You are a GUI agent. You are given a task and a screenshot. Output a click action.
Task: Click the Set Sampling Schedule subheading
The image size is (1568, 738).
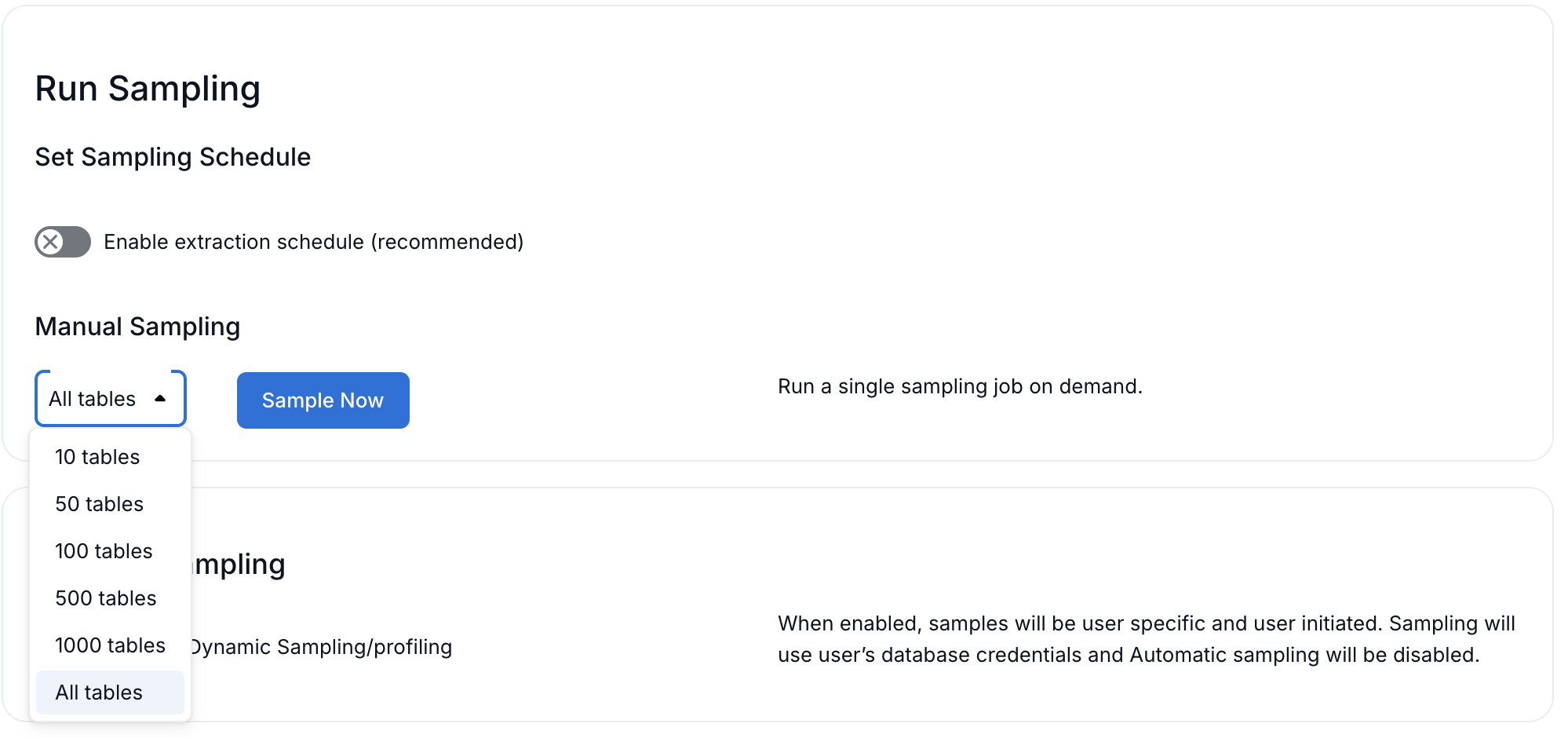point(173,157)
